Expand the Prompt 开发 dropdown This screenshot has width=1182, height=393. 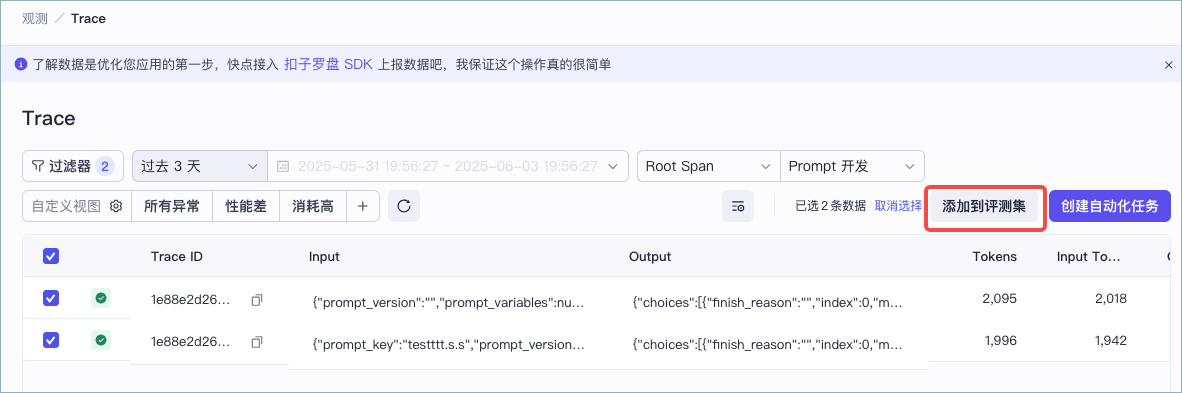coord(853,166)
